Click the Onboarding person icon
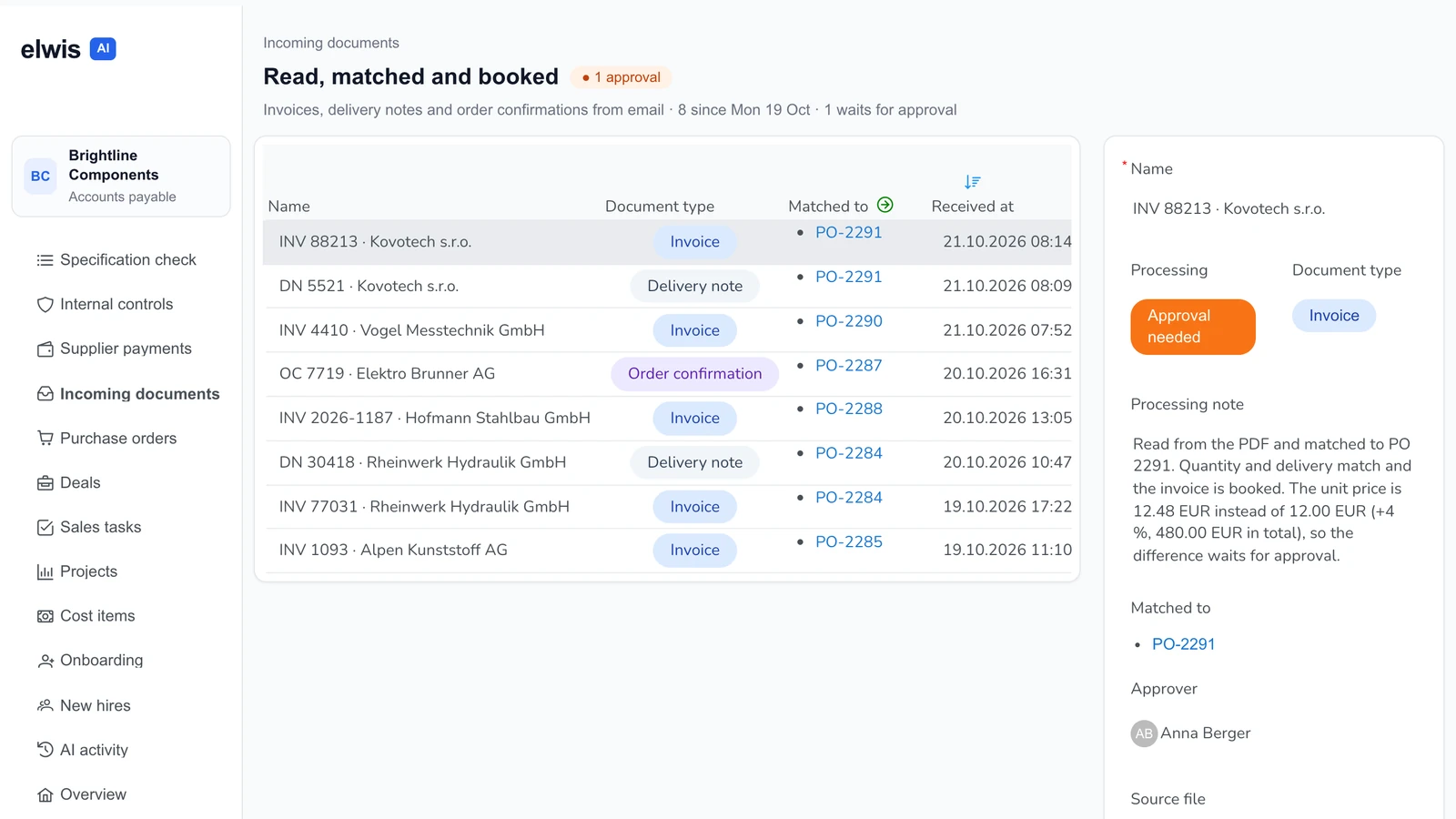The height and width of the screenshot is (819, 1456). pyautogui.click(x=45, y=661)
